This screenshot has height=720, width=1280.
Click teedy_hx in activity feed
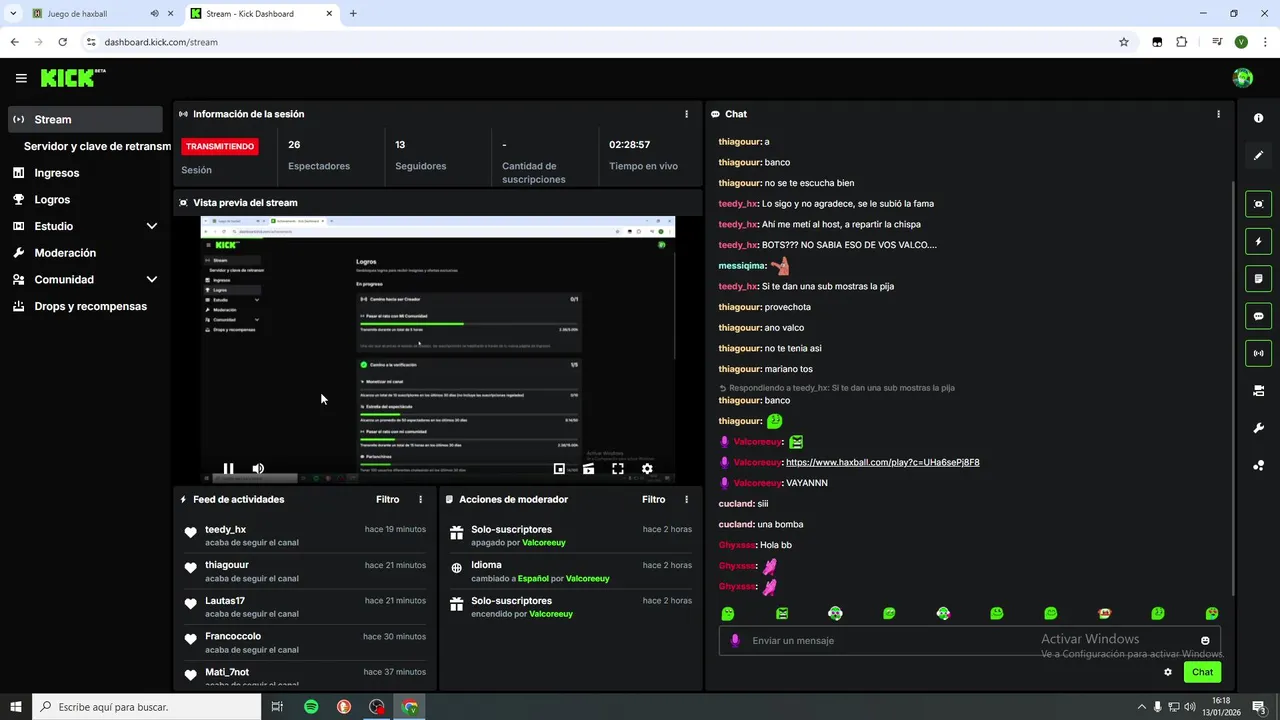pyautogui.click(x=225, y=529)
